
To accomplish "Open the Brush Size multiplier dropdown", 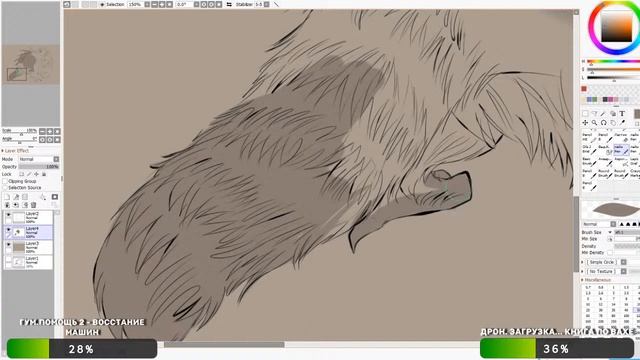I will (610, 232).
